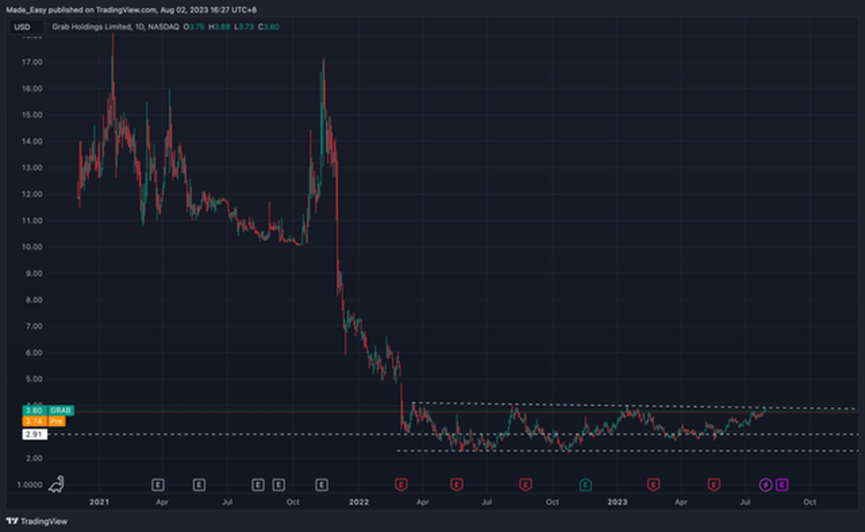Click the open value O3.75

[x=194, y=26]
